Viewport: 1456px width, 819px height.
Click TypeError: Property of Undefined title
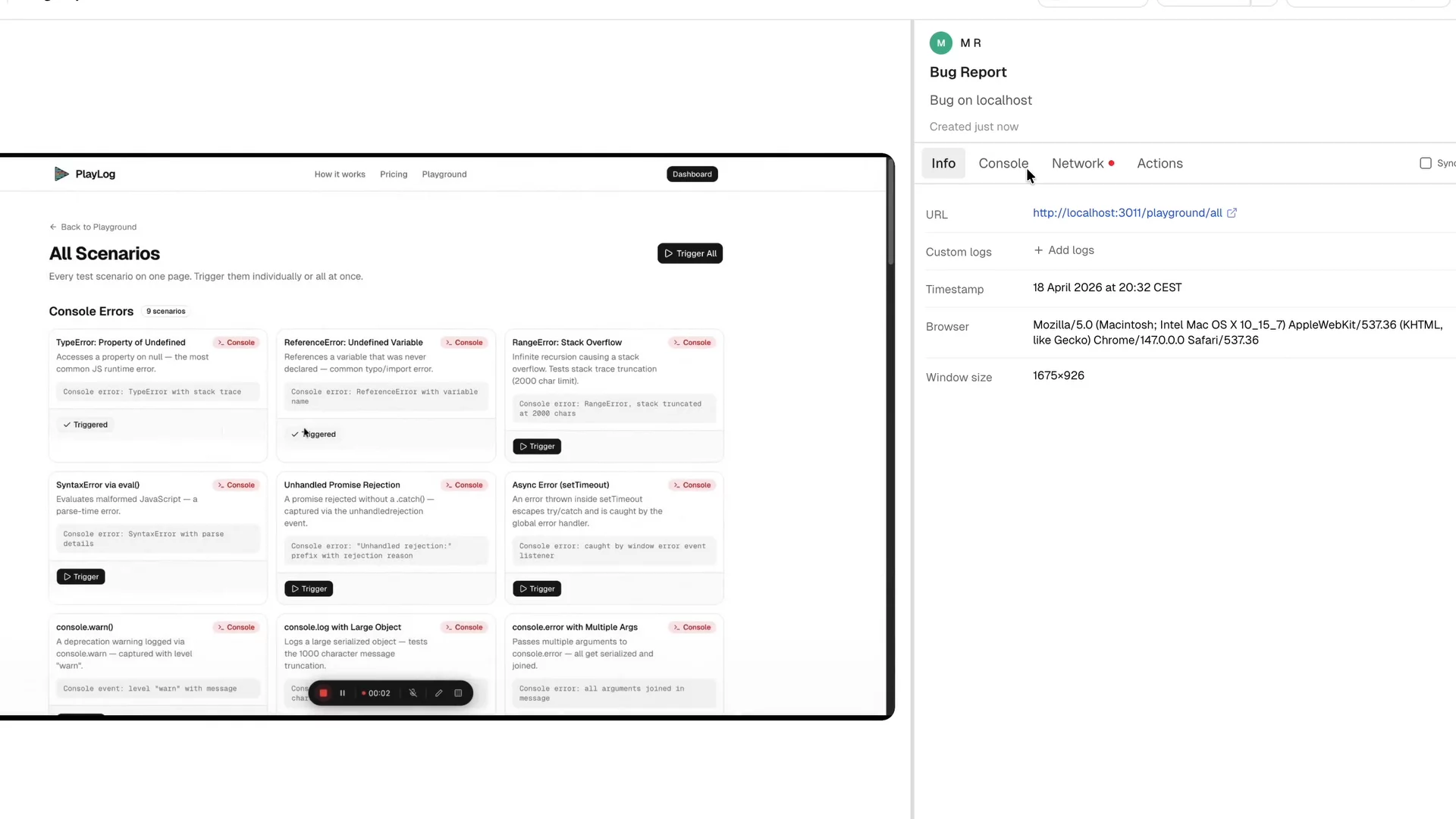coord(121,343)
